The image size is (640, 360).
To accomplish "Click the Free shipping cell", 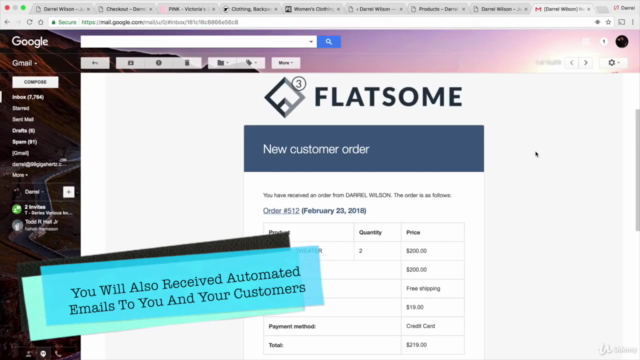I will pos(433,288).
